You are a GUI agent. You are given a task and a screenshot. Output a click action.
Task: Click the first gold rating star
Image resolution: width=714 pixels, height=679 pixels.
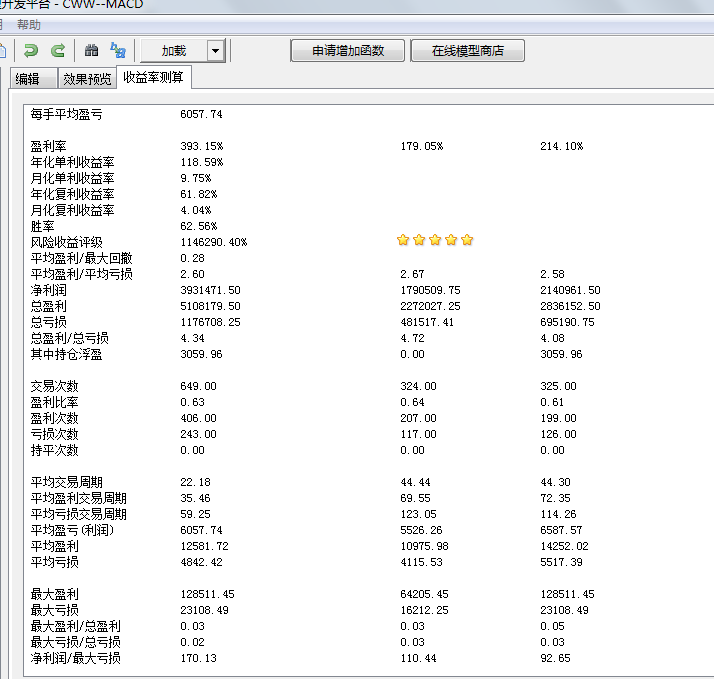[x=403, y=240]
